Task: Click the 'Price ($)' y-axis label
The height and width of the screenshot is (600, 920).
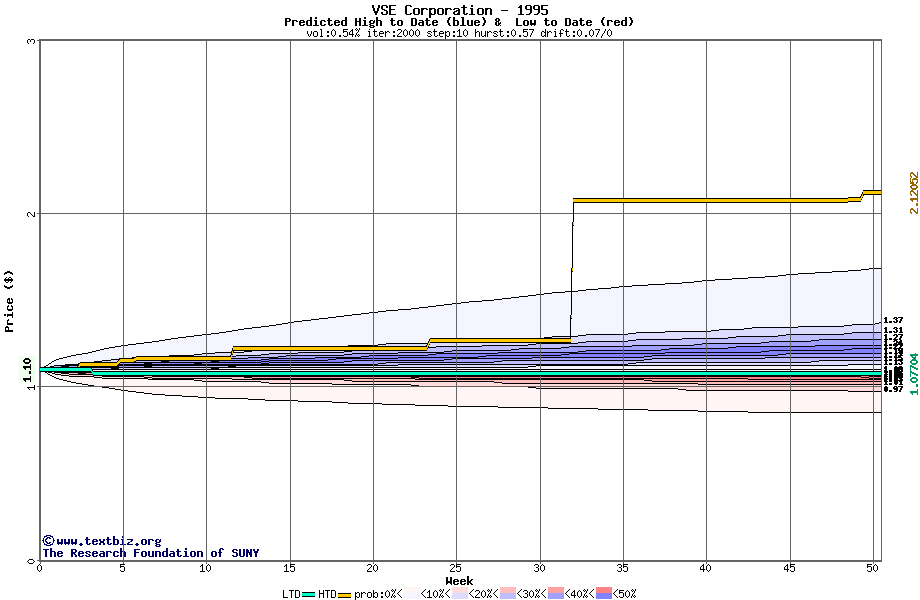Action: (9, 301)
